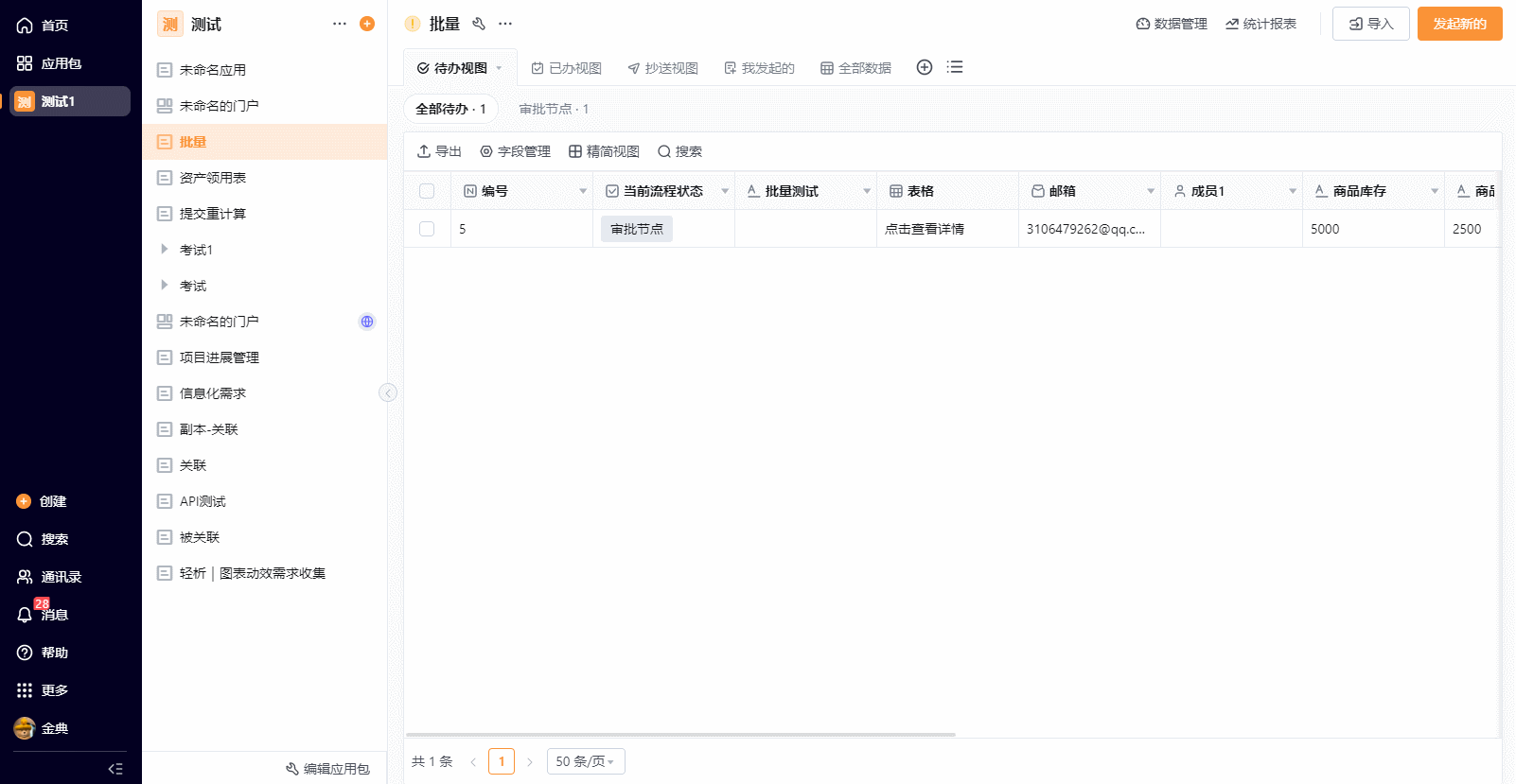Expand the 考试 group
Screen dimensions: 1516x784
click(165, 285)
